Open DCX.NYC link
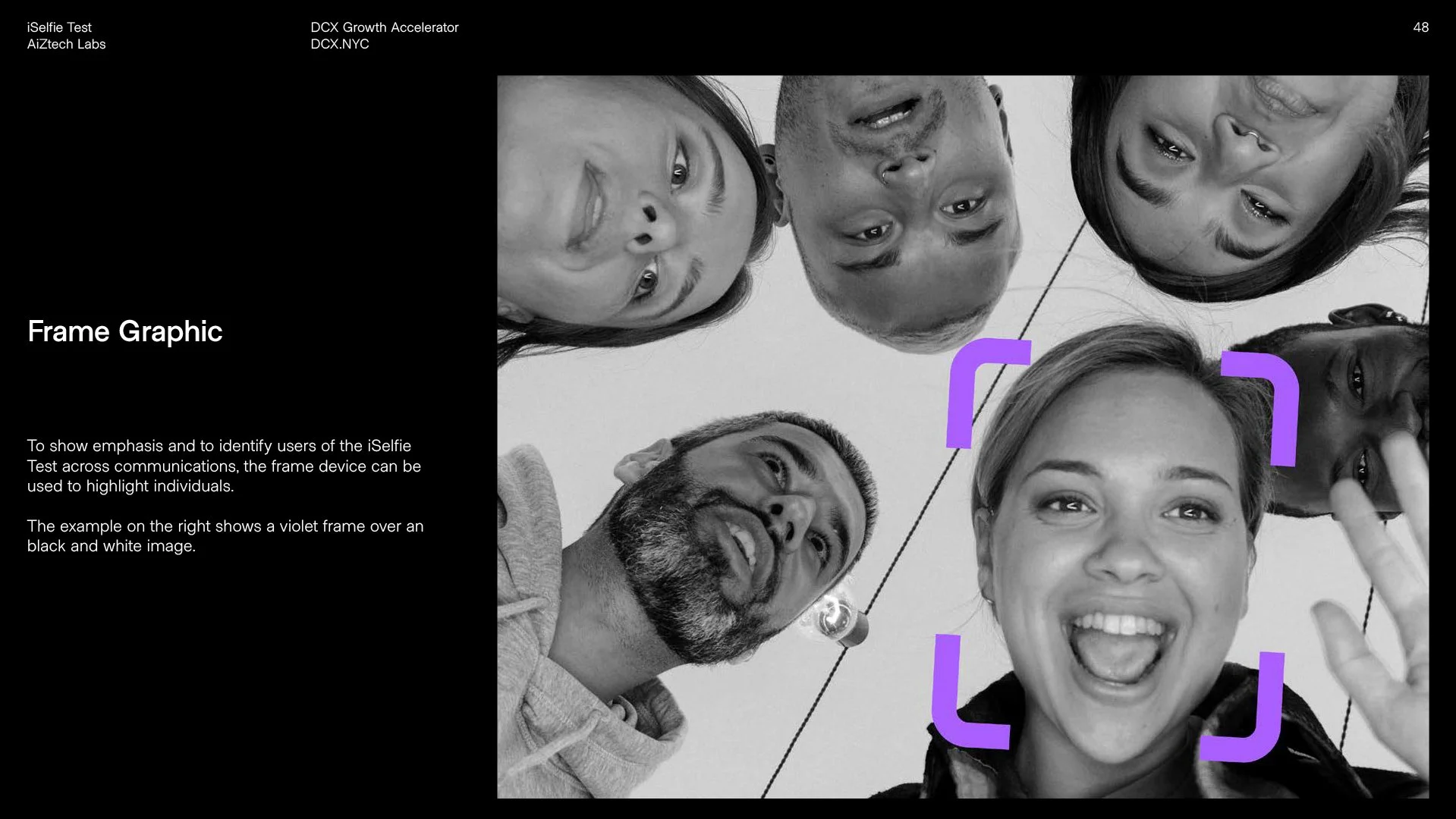 [x=339, y=44]
